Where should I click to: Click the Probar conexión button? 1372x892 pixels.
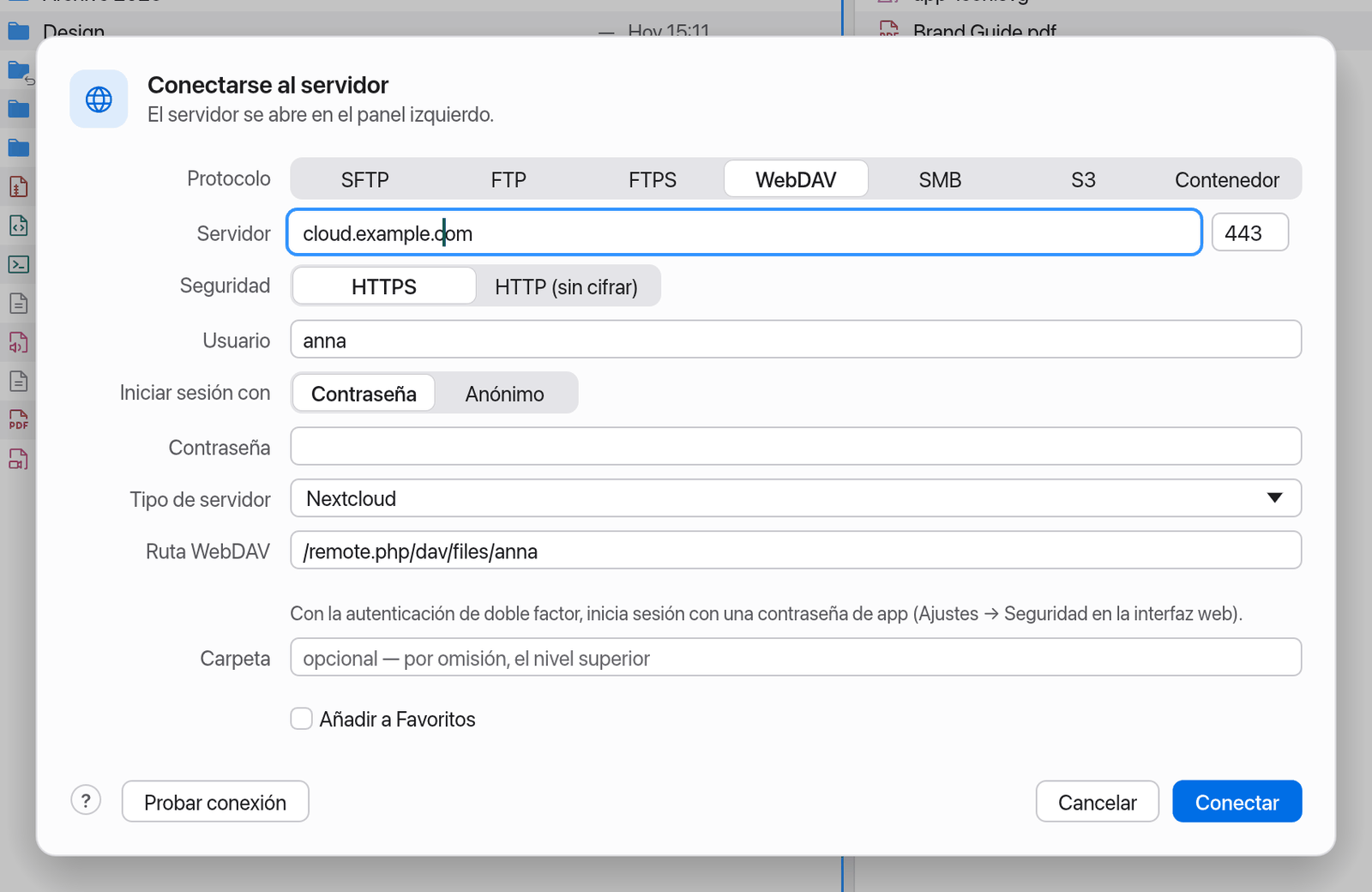pyautogui.click(x=215, y=801)
